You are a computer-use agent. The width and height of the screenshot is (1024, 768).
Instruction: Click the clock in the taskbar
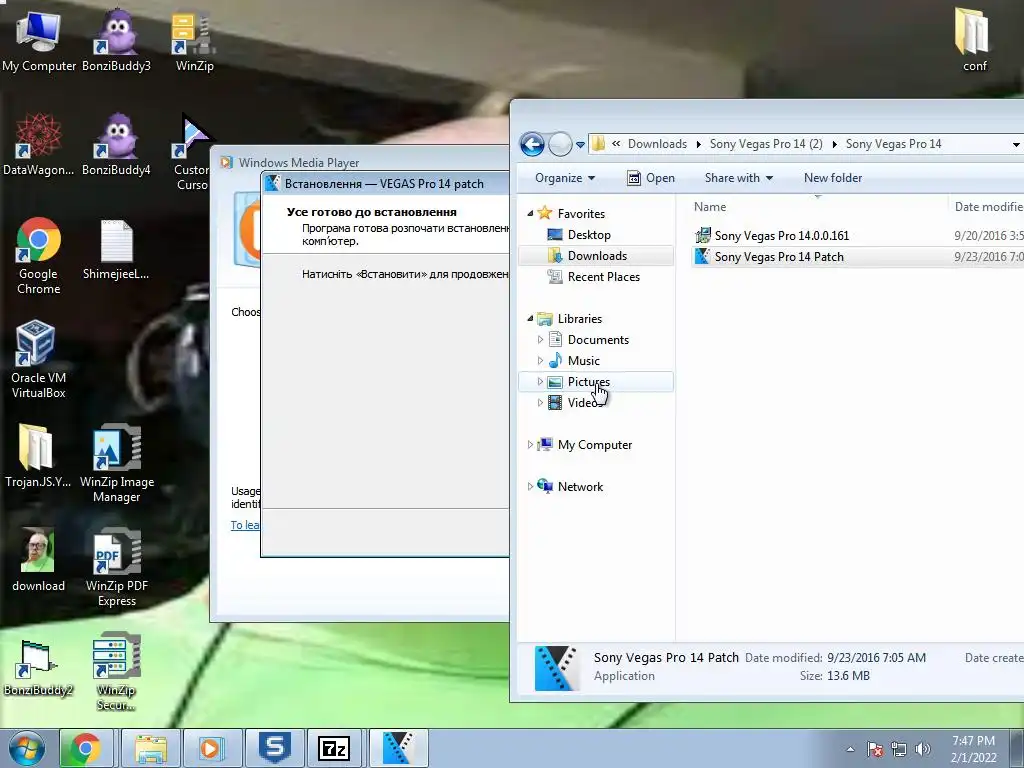point(973,749)
